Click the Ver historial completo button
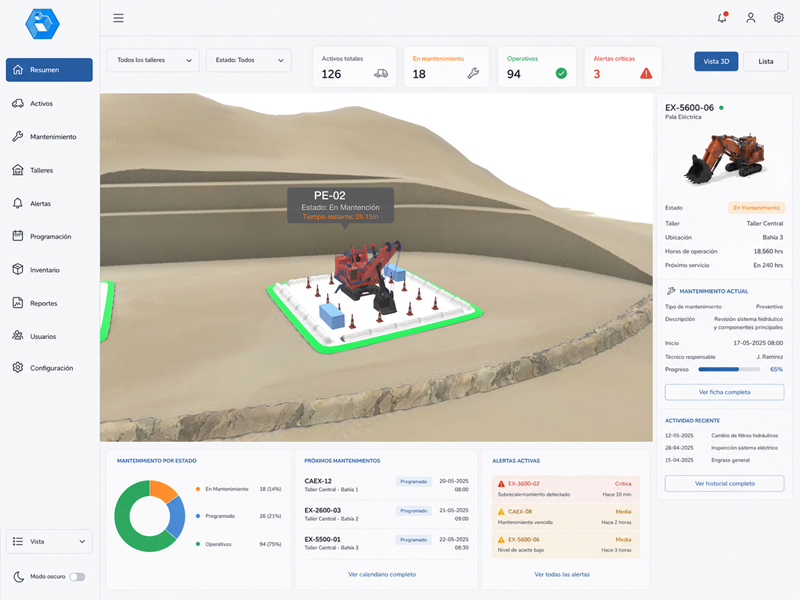This screenshot has height=600, width=800. coord(724,484)
